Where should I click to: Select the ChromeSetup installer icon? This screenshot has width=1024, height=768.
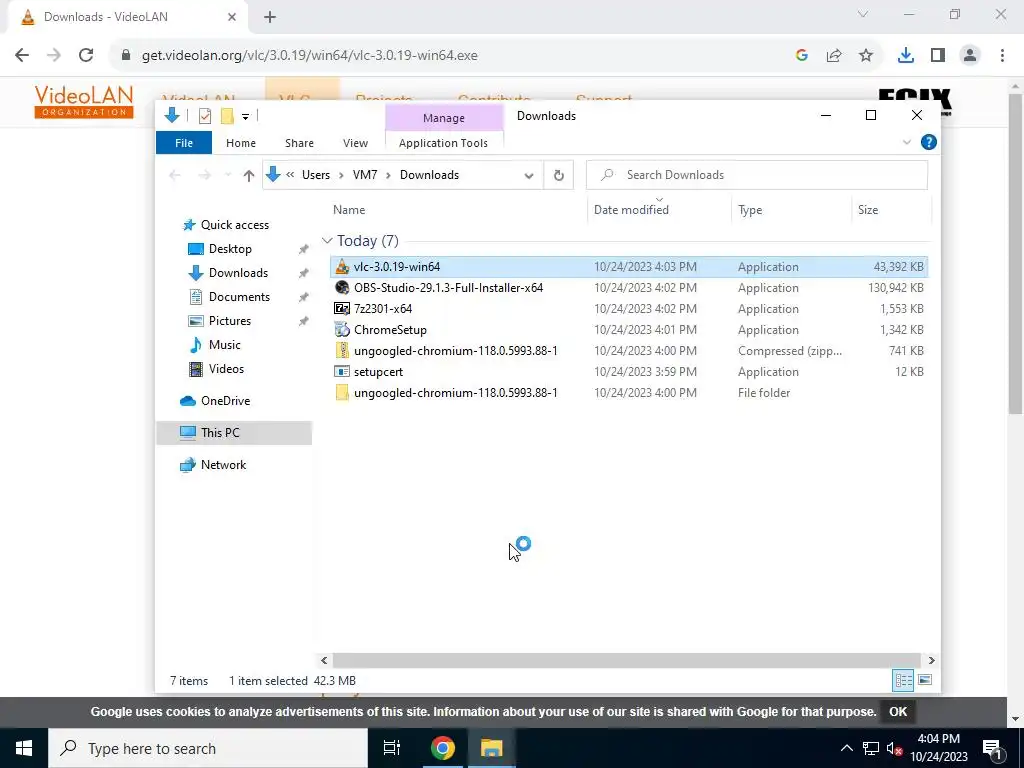(342, 329)
